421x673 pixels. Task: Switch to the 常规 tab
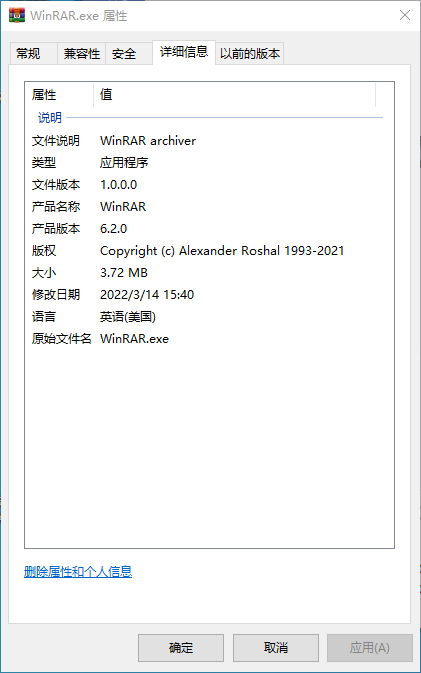[x=33, y=54]
